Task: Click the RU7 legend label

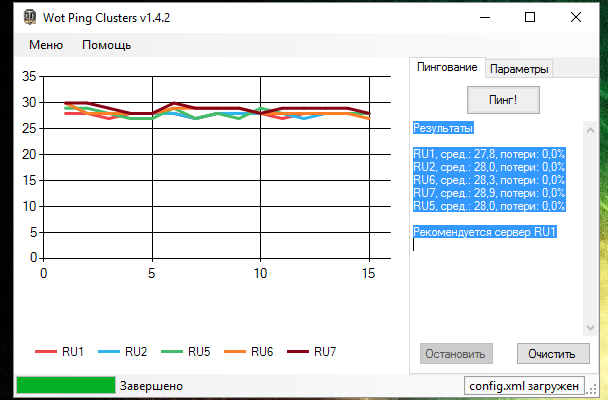Action: pos(325,352)
